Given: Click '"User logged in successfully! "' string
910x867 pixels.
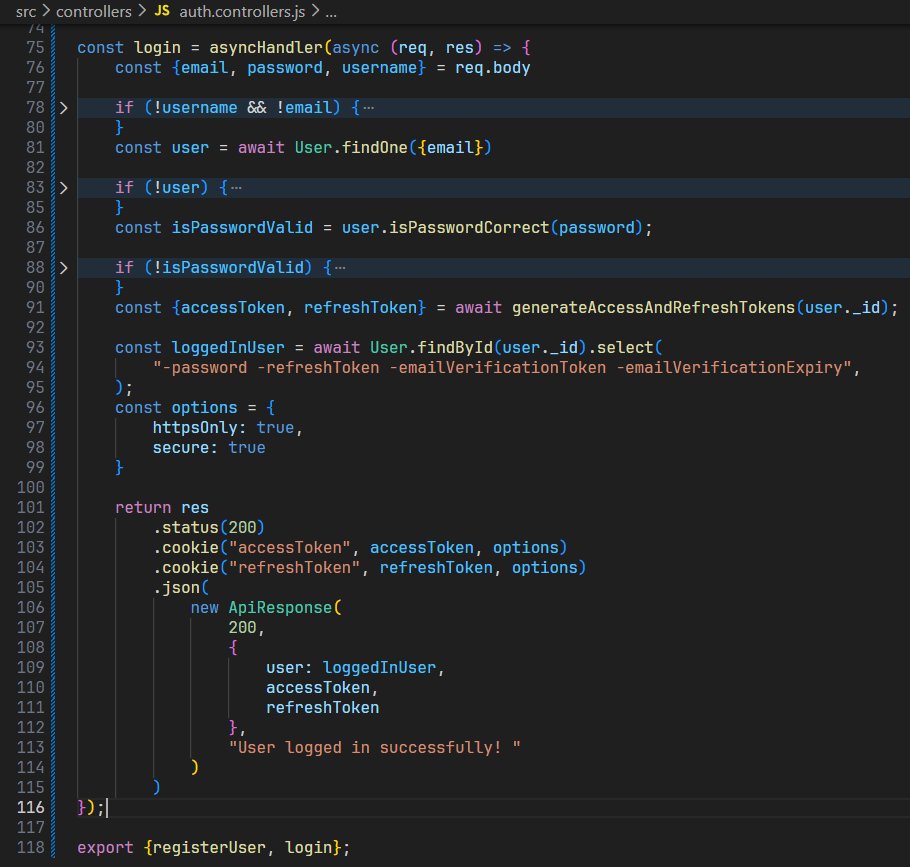Looking at the screenshot, I should [x=375, y=748].
